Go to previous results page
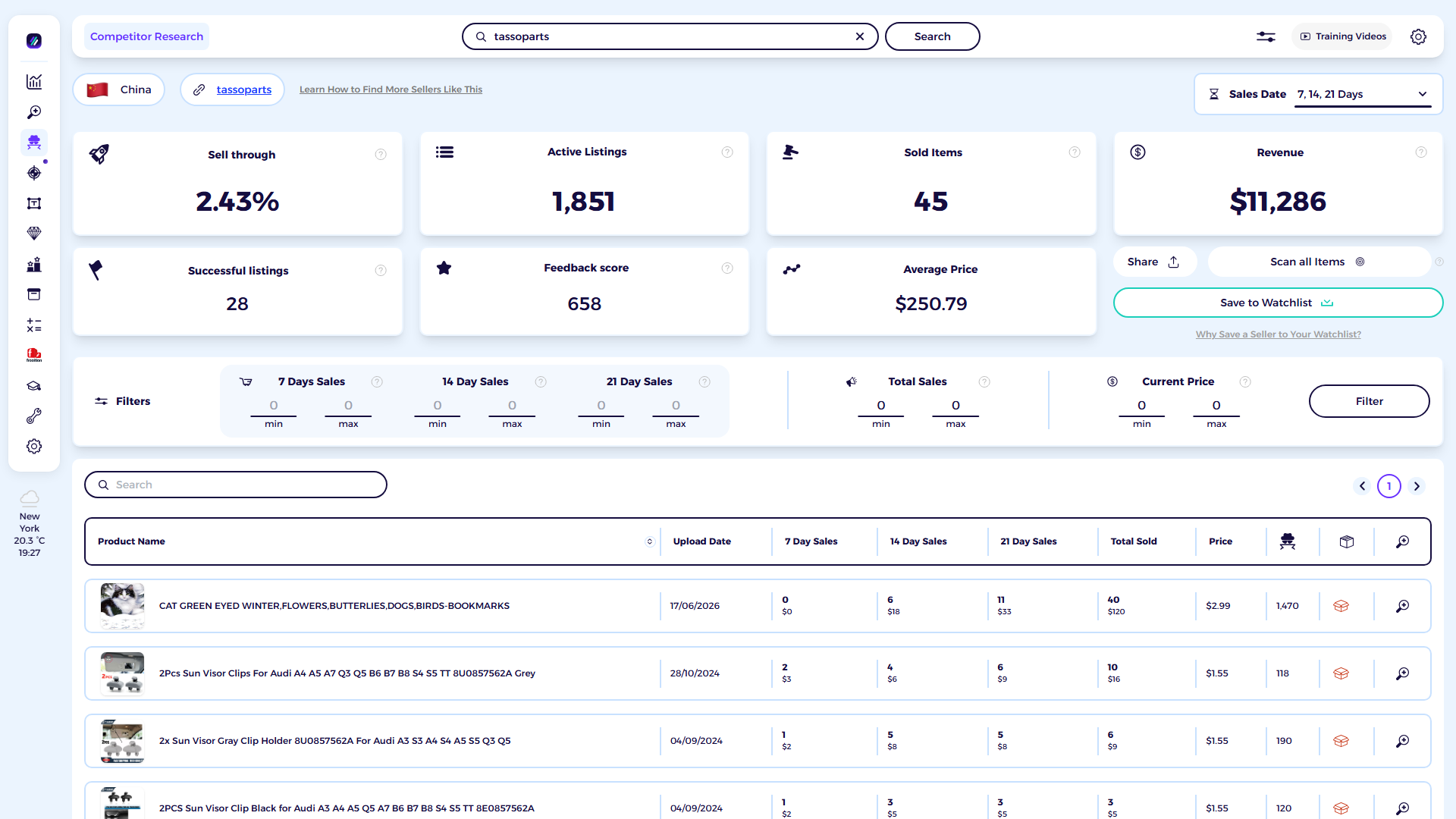The height and width of the screenshot is (819, 1456). pos(1362,486)
